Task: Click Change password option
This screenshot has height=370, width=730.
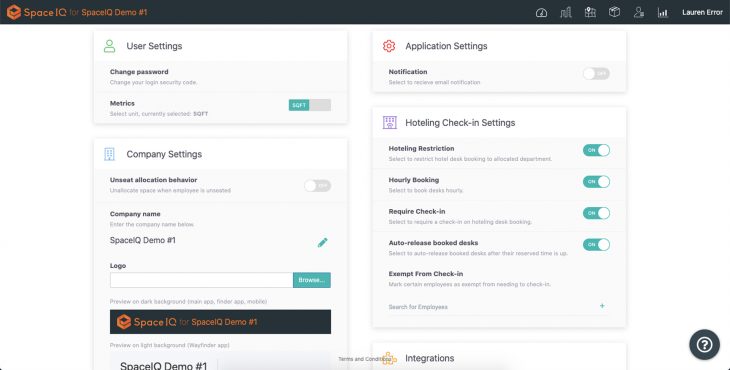Action: [139, 72]
